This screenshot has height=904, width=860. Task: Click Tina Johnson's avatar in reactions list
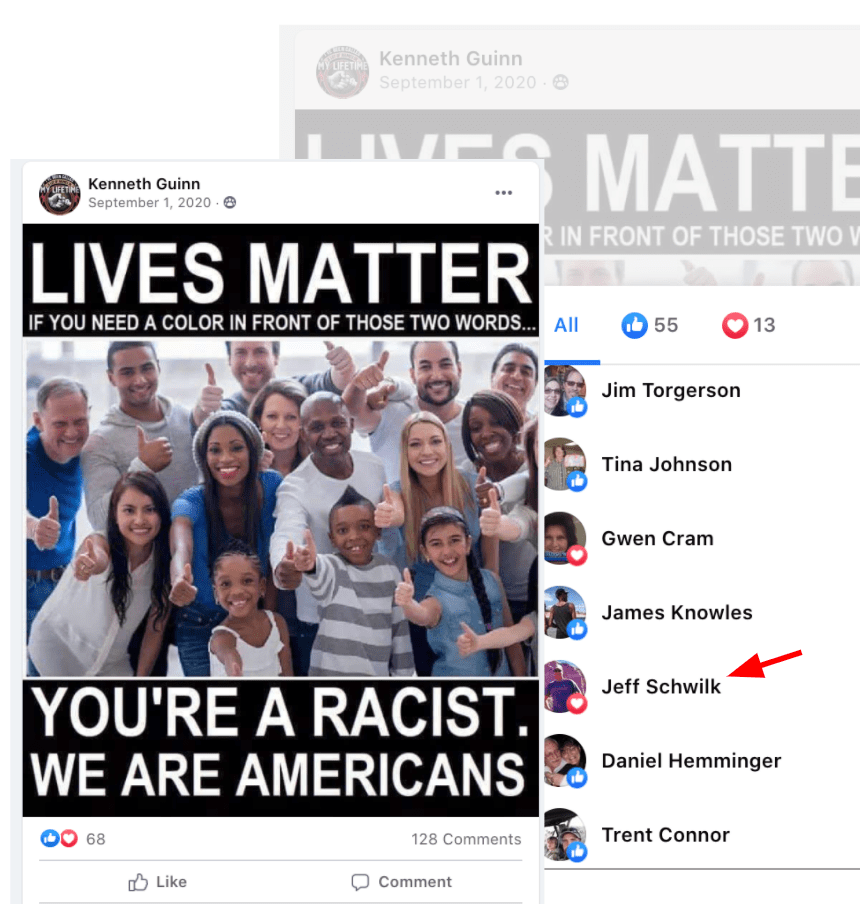[x=564, y=464]
